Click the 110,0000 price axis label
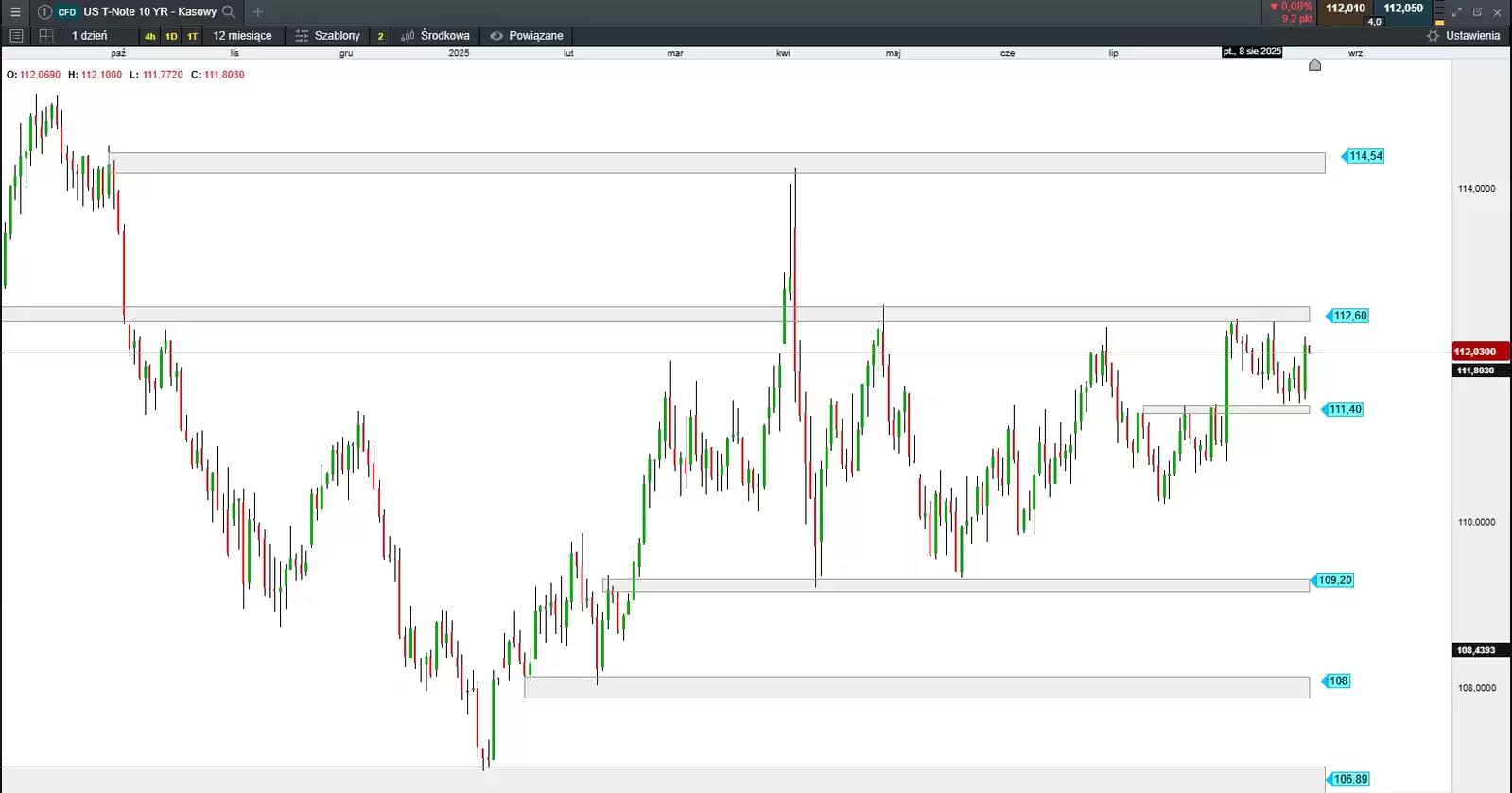The height and width of the screenshot is (793, 1512). 1476,522
